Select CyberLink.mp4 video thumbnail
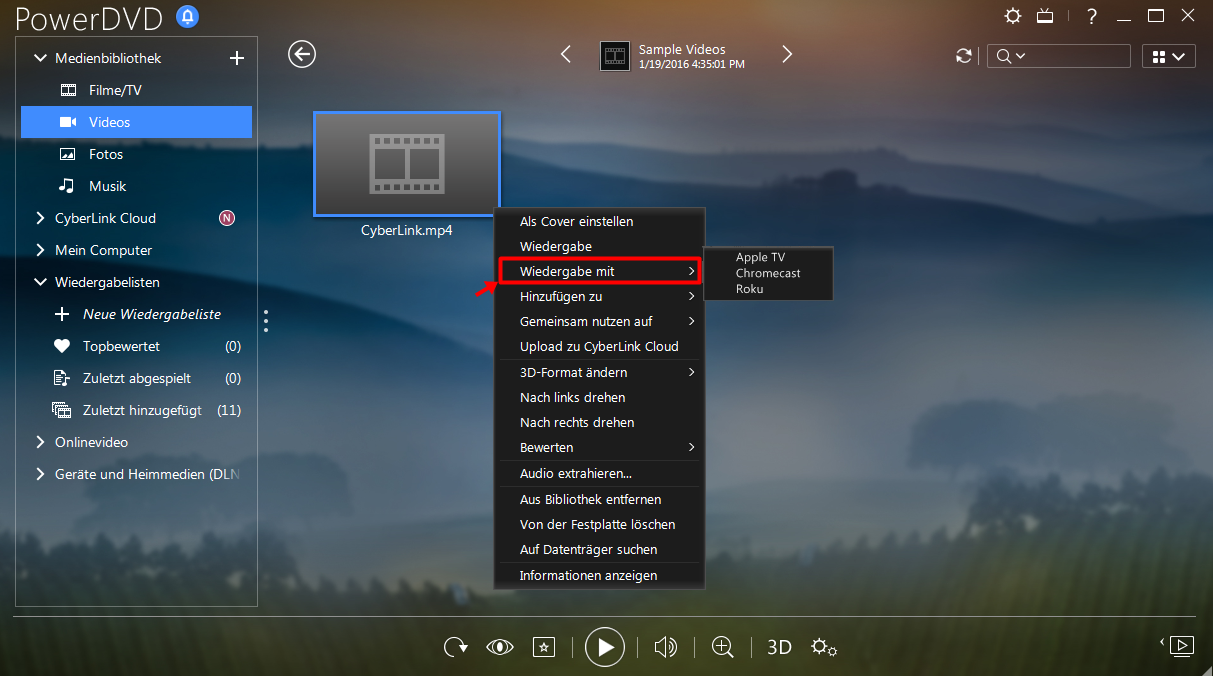Viewport: 1213px width, 676px height. [x=407, y=164]
